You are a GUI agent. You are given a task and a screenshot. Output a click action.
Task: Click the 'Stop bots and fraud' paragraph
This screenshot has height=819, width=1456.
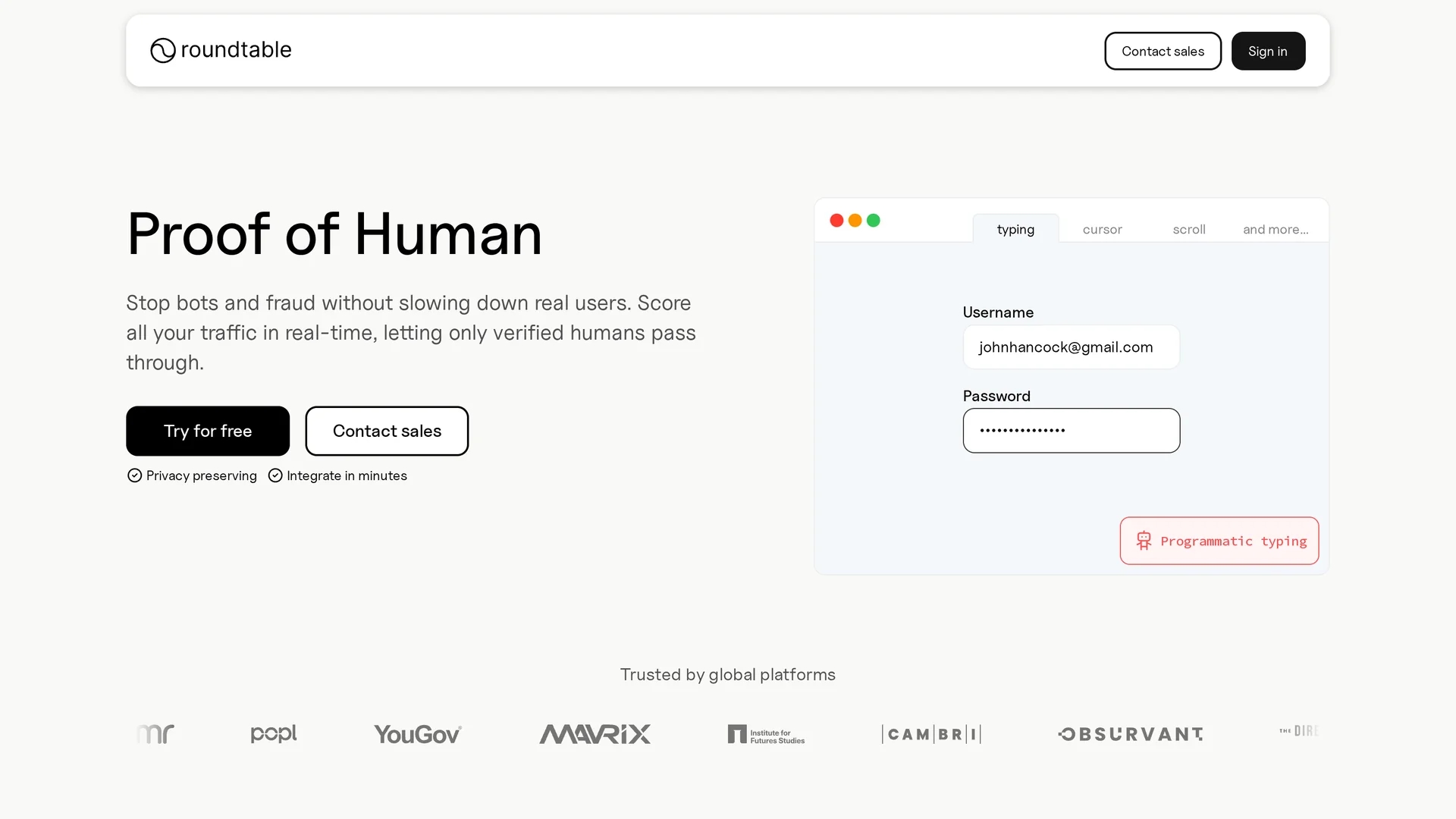(x=411, y=332)
